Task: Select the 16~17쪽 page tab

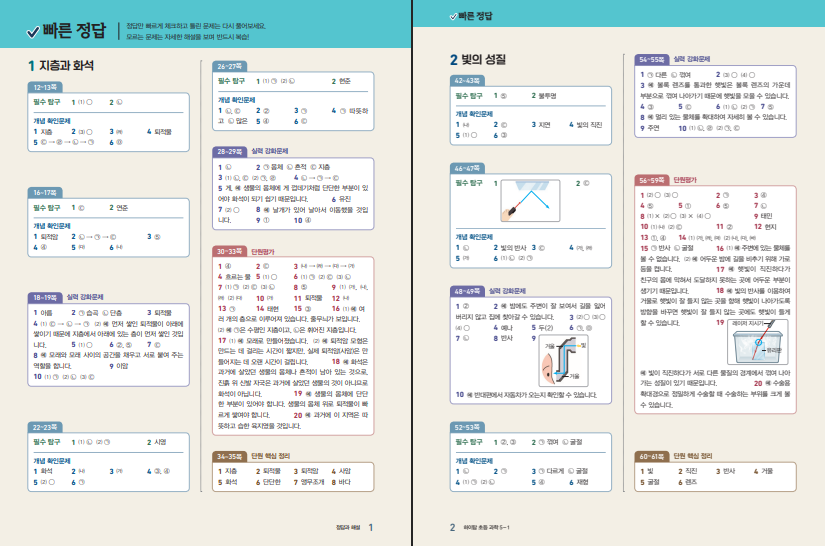Action: [x=47, y=192]
